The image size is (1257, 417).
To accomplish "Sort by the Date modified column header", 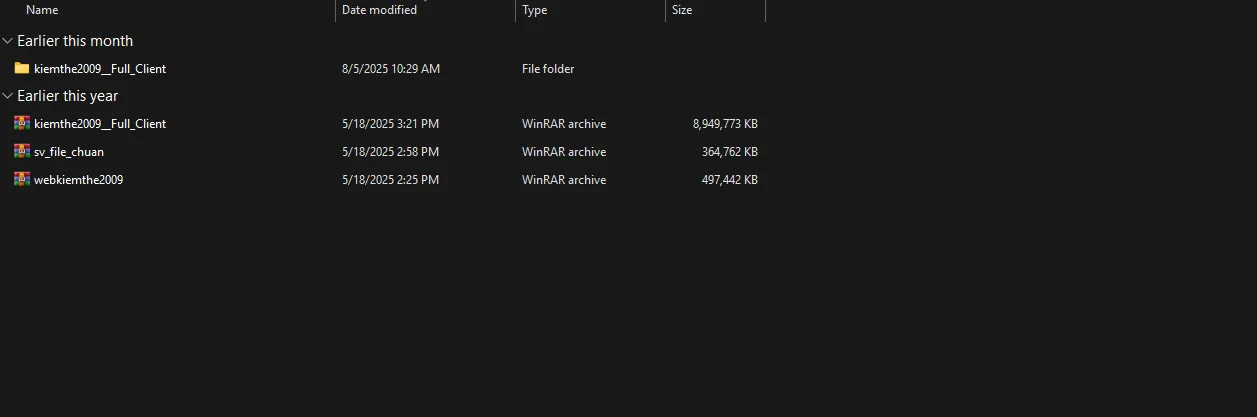I will click(x=379, y=10).
